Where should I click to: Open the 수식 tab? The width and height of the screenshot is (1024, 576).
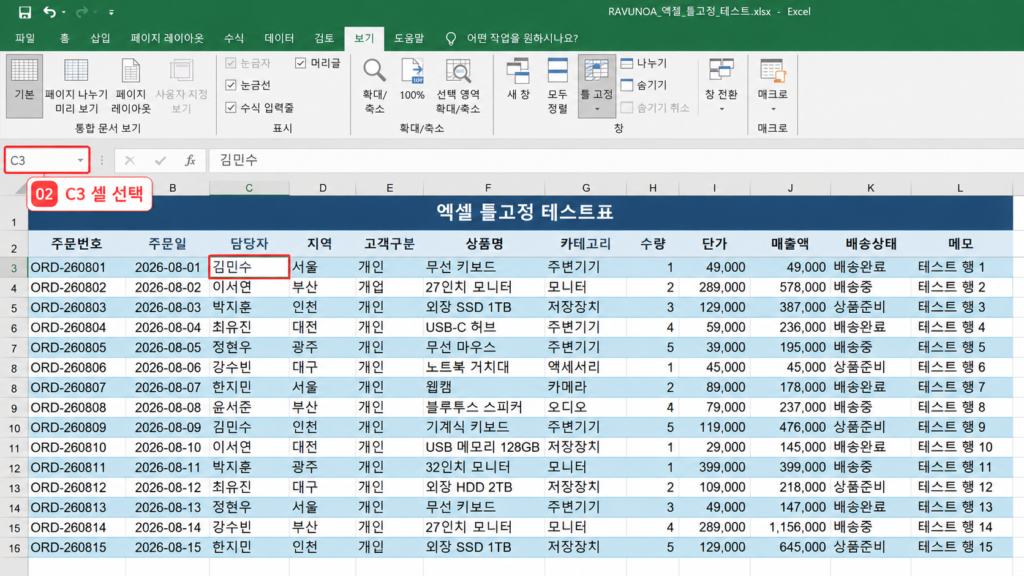click(234, 39)
